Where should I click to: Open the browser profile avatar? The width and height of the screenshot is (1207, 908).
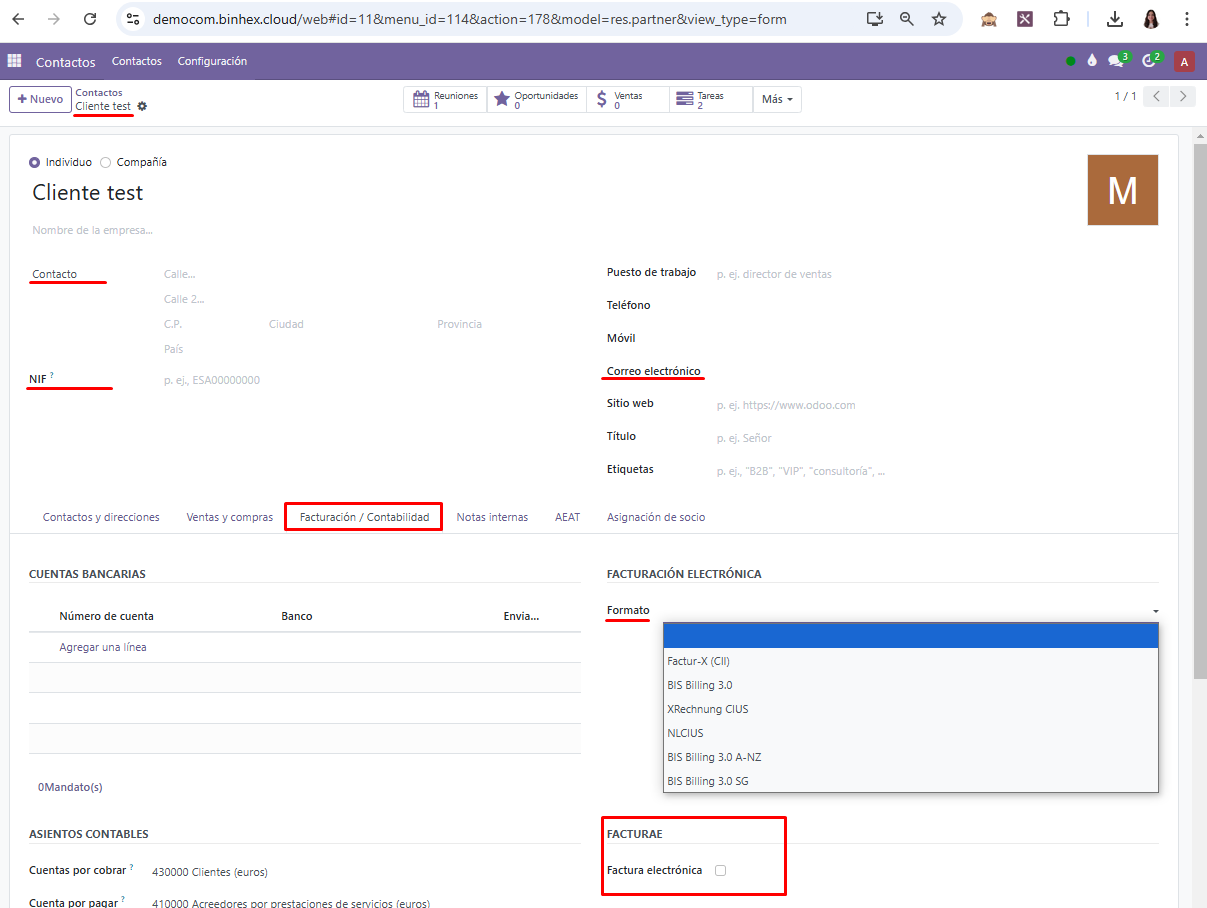[1151, 19]
